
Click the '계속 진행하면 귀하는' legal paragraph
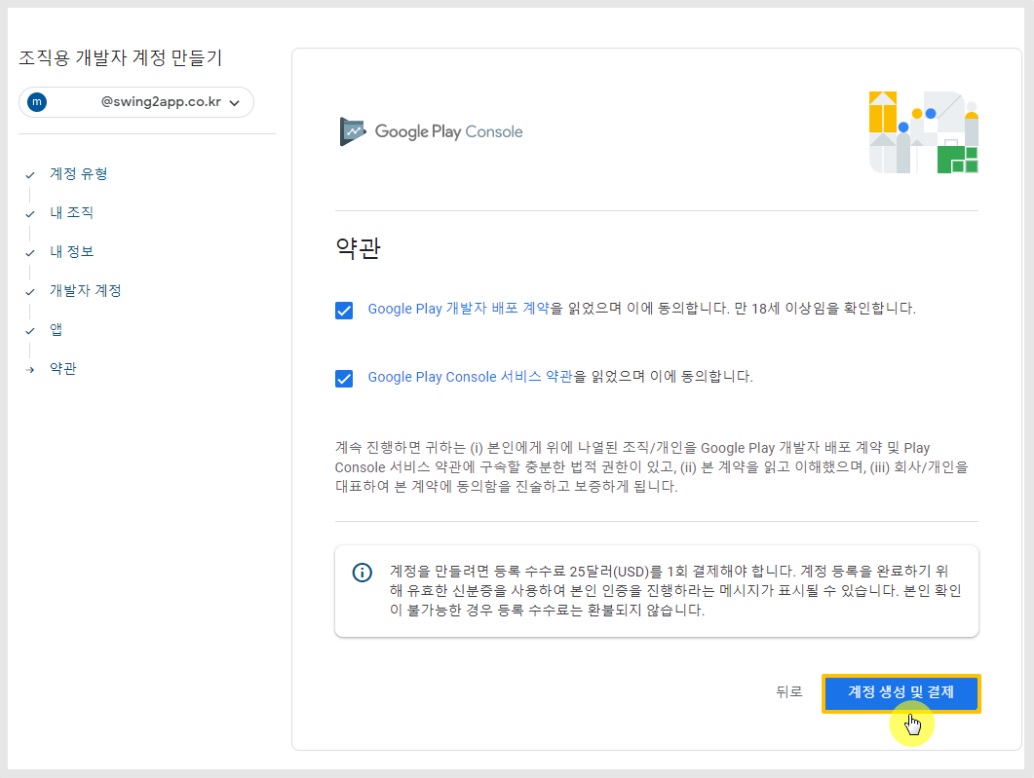652,467
